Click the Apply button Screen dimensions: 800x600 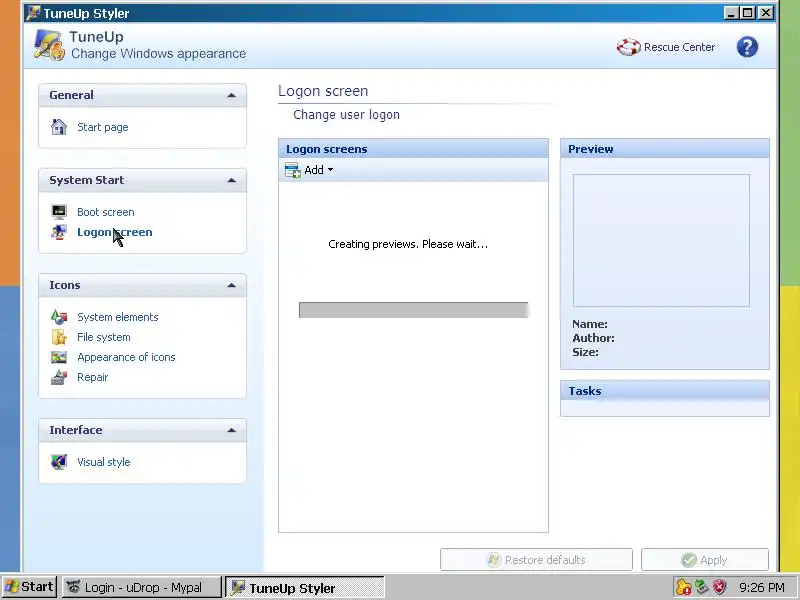click(705, 560)
